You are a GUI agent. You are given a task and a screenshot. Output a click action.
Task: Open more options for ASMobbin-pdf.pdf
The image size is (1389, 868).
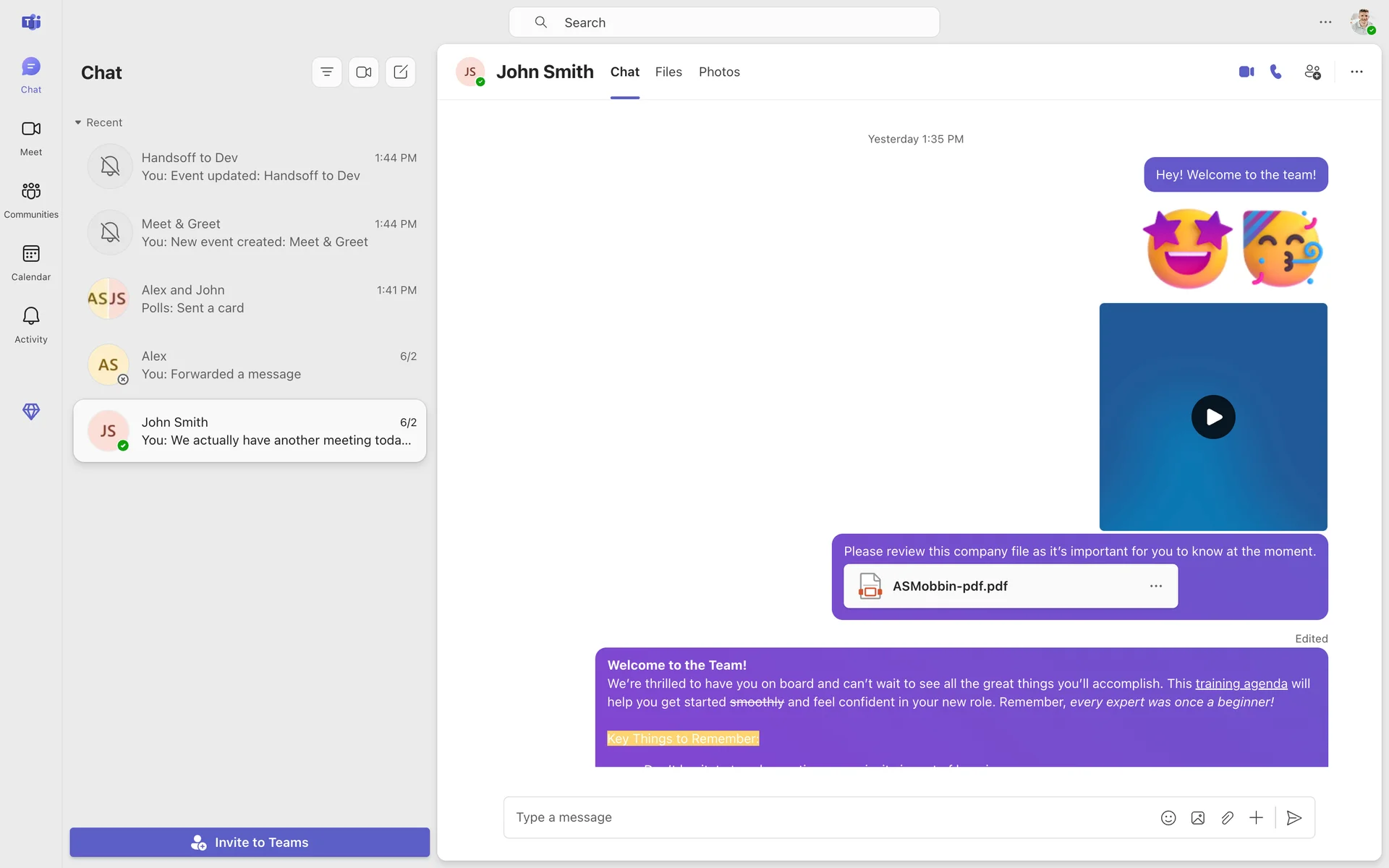point(1155,586)
